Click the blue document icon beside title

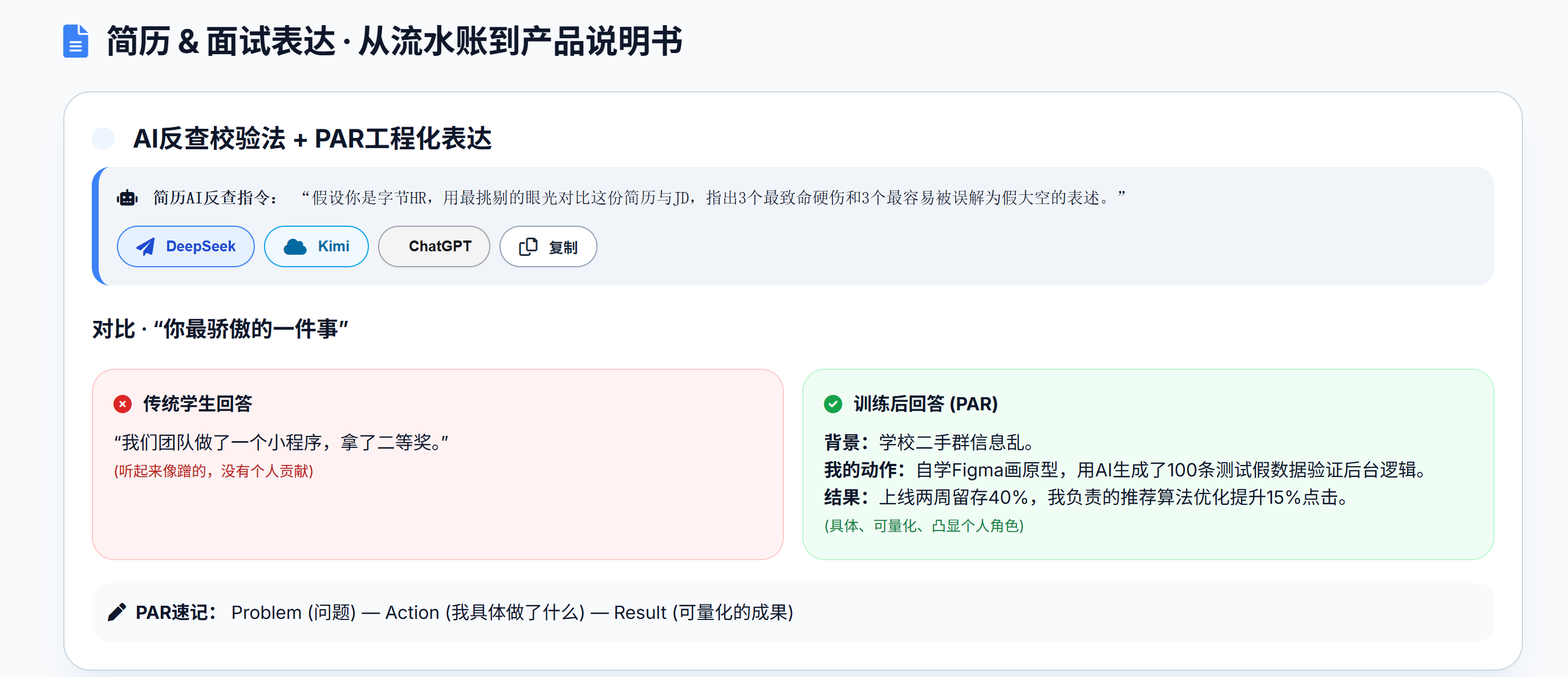[75, 42]
